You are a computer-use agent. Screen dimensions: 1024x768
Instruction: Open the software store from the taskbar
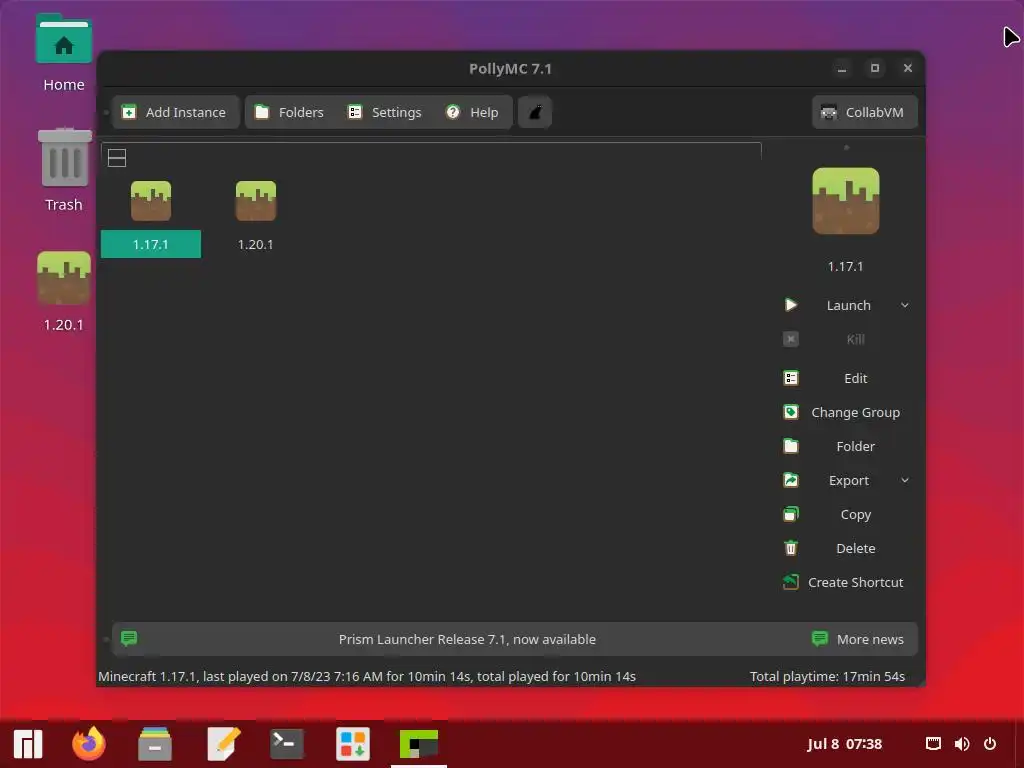click(x=353, y=744)
